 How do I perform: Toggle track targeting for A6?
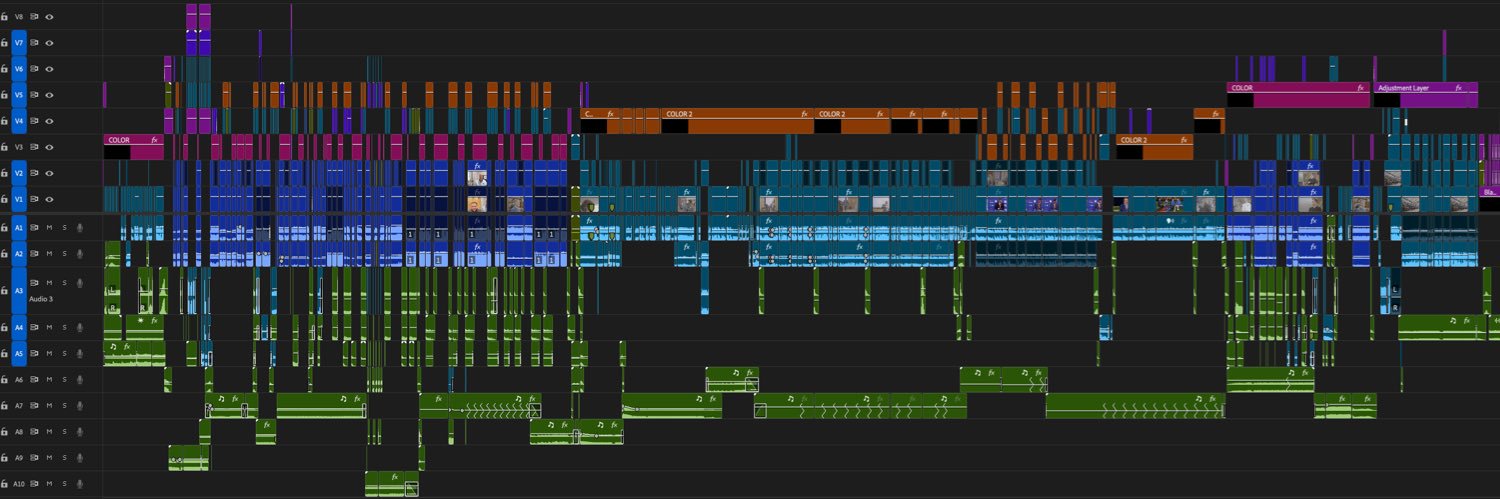point(19,380)
